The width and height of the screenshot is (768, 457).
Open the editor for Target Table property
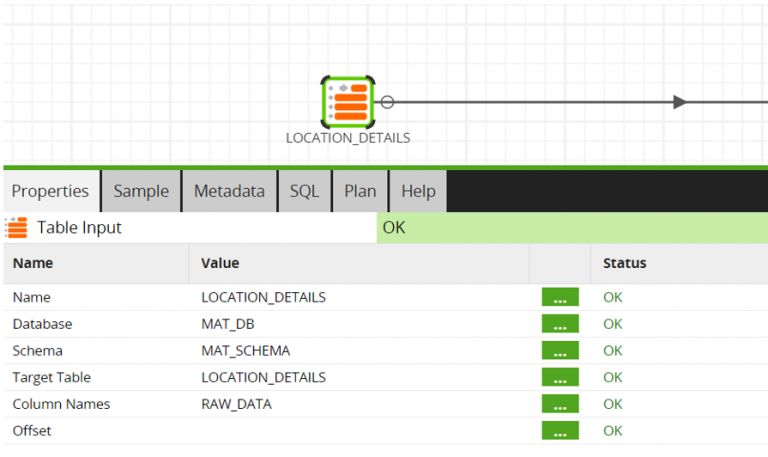point(560,378)
